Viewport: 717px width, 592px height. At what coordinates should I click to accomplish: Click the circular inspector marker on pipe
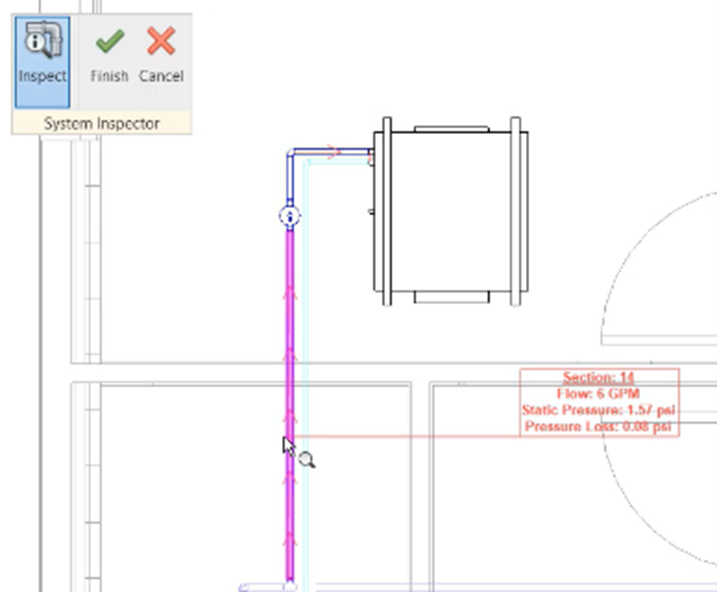[x=290, y=216]
